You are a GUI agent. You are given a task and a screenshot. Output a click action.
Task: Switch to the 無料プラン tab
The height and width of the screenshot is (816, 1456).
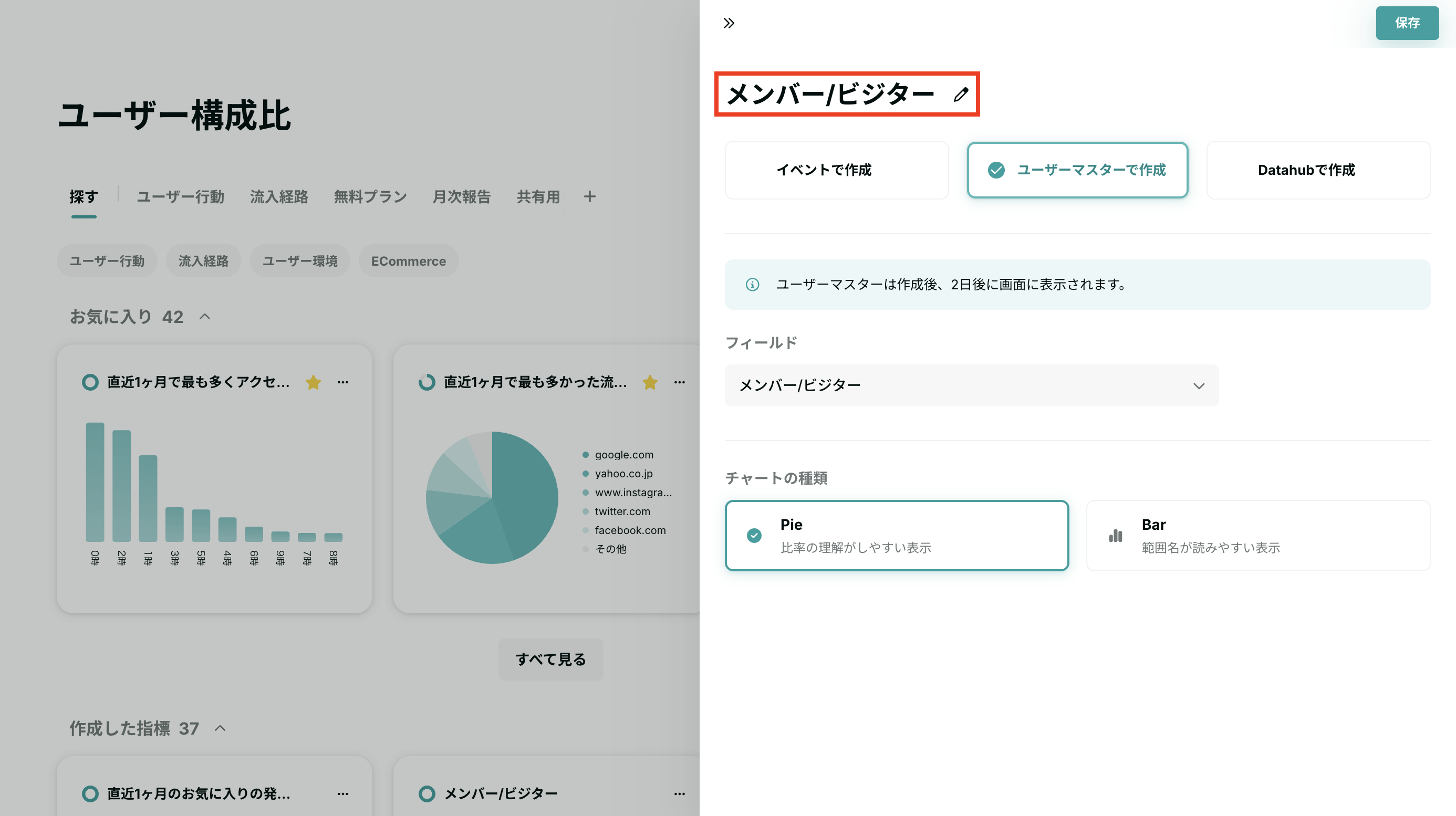point(370,197)
